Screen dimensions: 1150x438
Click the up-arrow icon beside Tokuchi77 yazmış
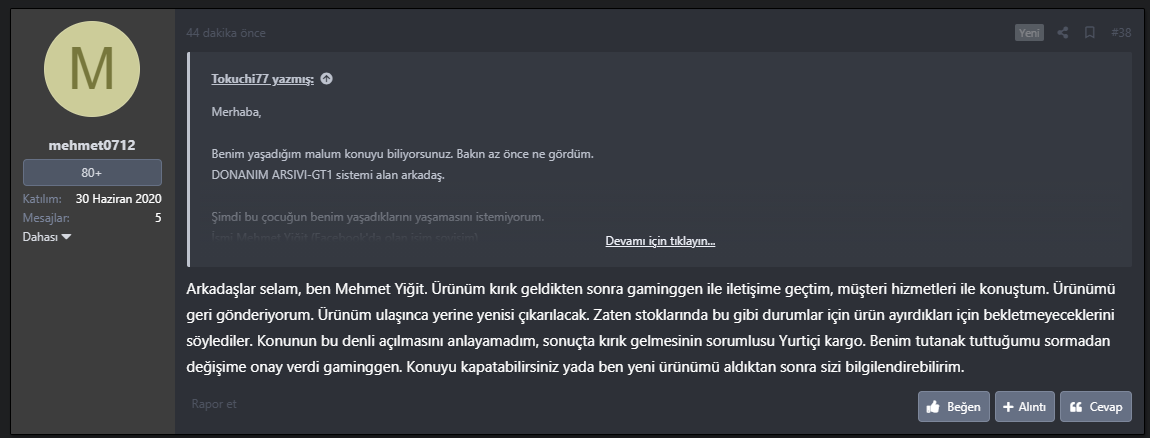pyautogui.click(x=326, y=79)
